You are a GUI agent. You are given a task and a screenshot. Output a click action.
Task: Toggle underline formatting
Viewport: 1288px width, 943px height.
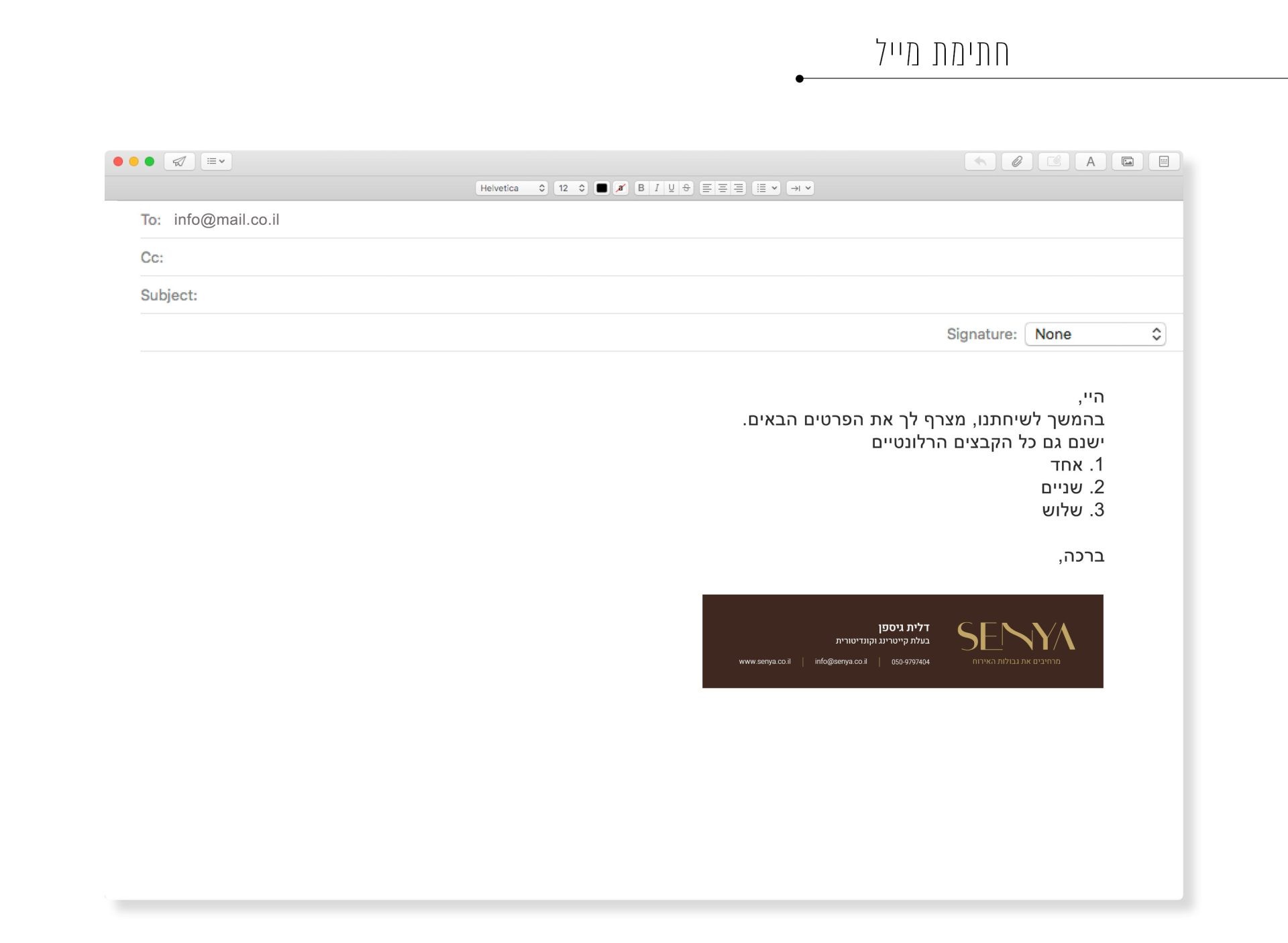pyautogui.click(x=672, y=188)
